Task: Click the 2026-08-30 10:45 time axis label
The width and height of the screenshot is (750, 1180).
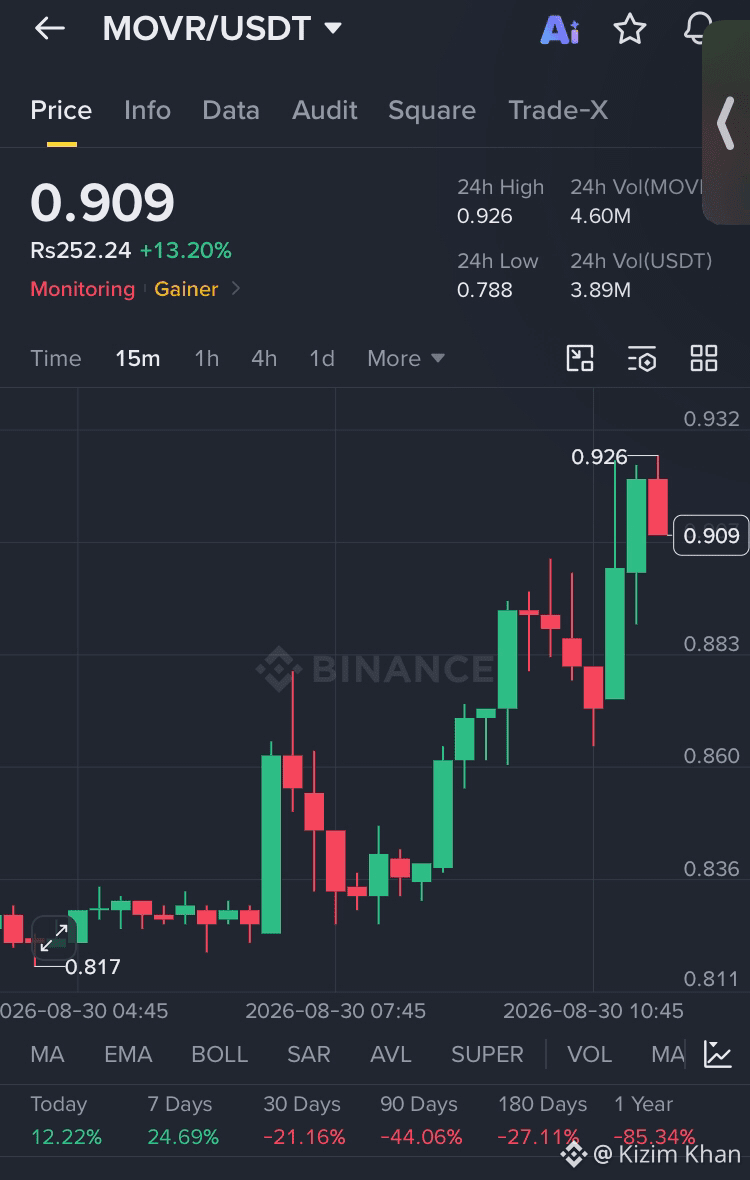Action: coord(594,1011)
